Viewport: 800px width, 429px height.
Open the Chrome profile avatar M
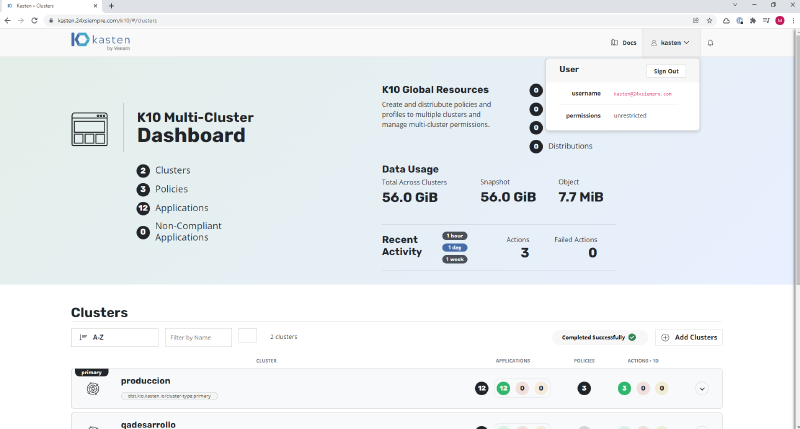point(780,20)
